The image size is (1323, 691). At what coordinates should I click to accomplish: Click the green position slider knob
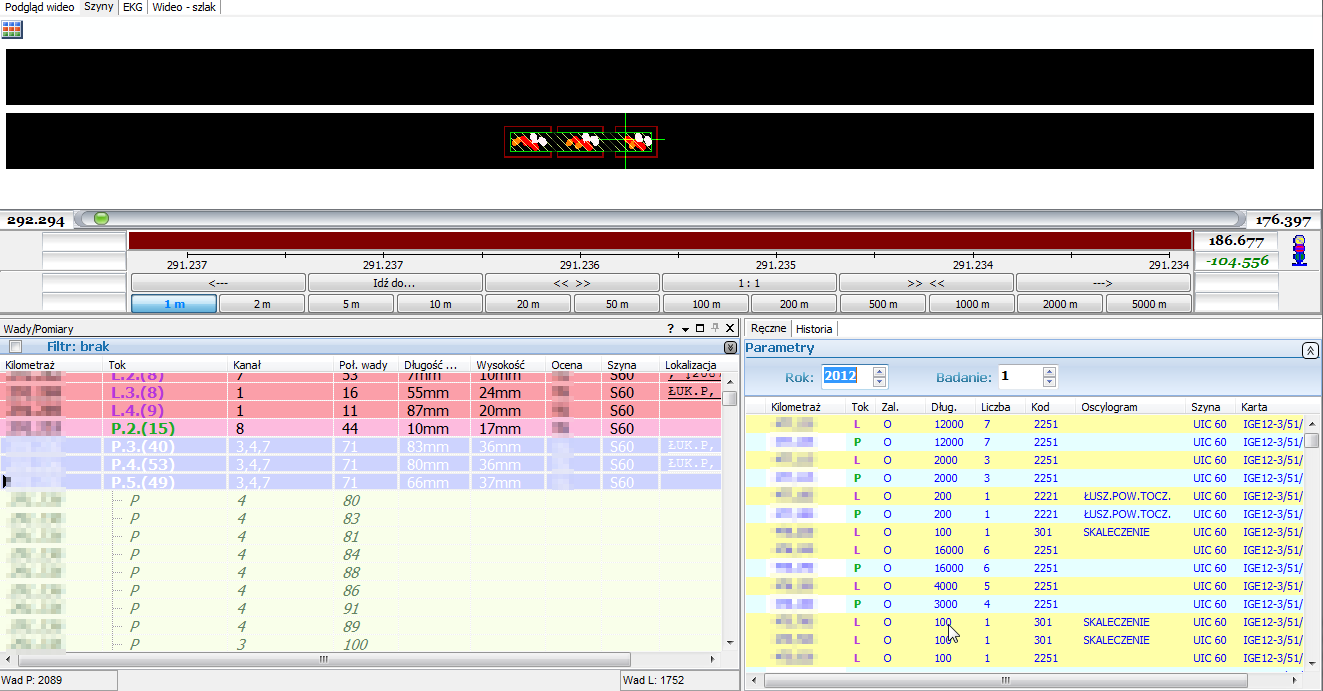[x=100, y=219]
